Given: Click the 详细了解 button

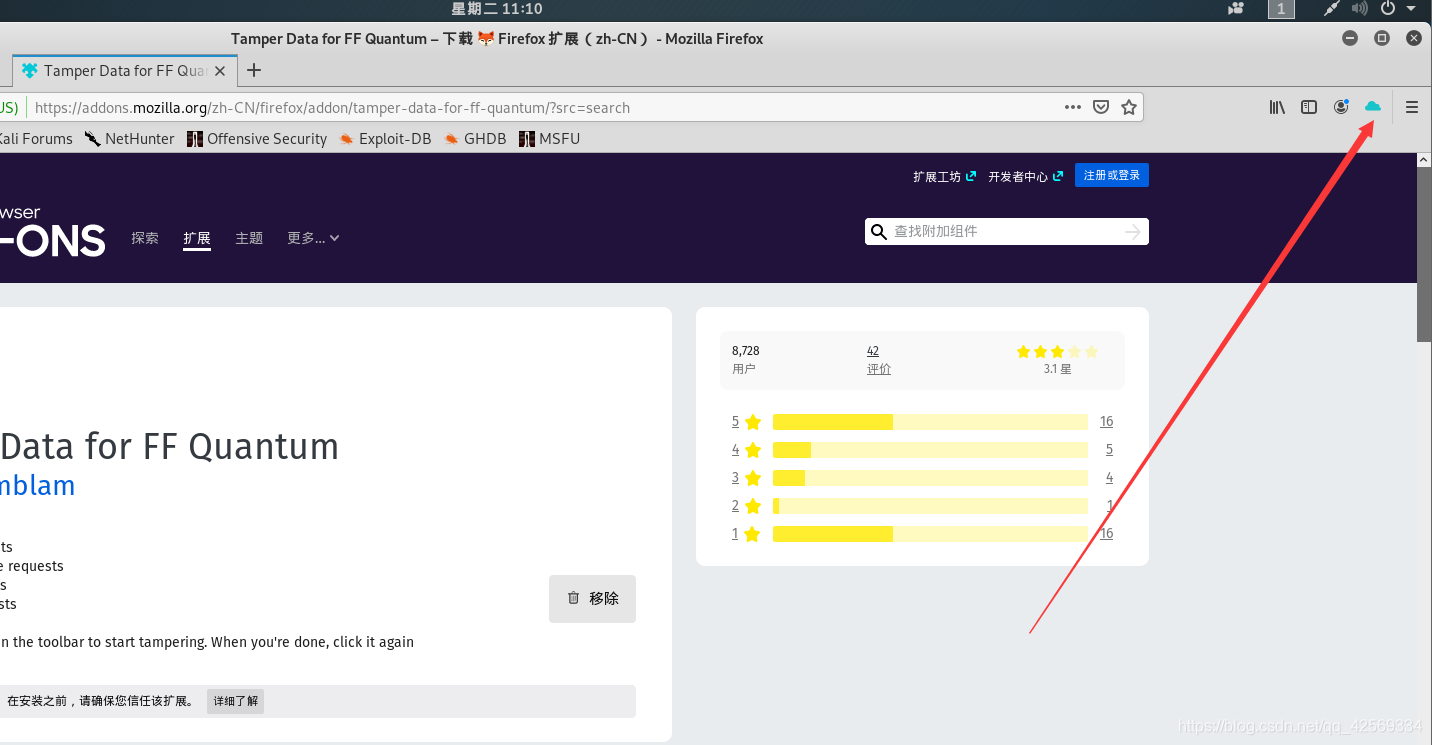Looking at the screenshot, I should [x=236, y=701].
